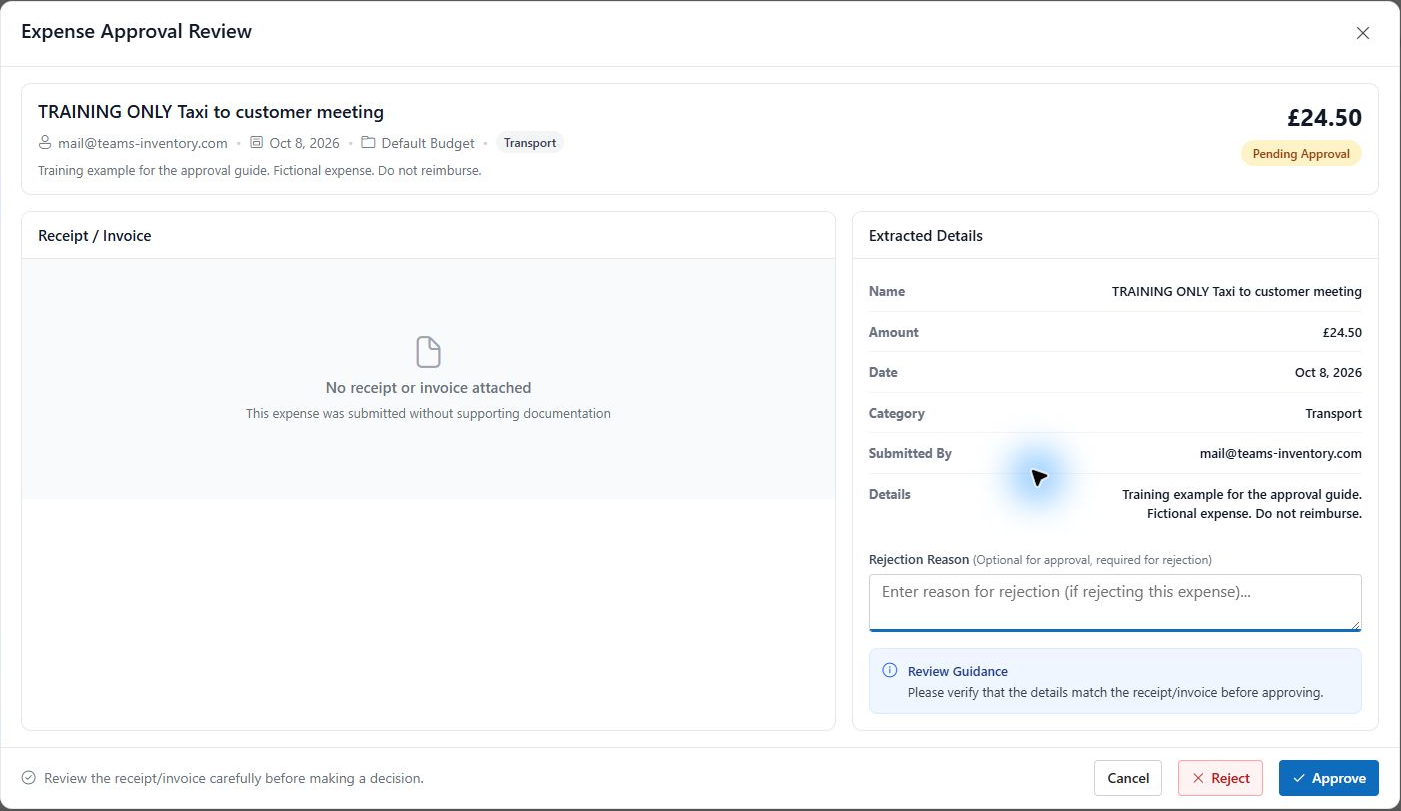
Task: Click the empty document icon in receipt panel
Action: (x=428, y=352)
